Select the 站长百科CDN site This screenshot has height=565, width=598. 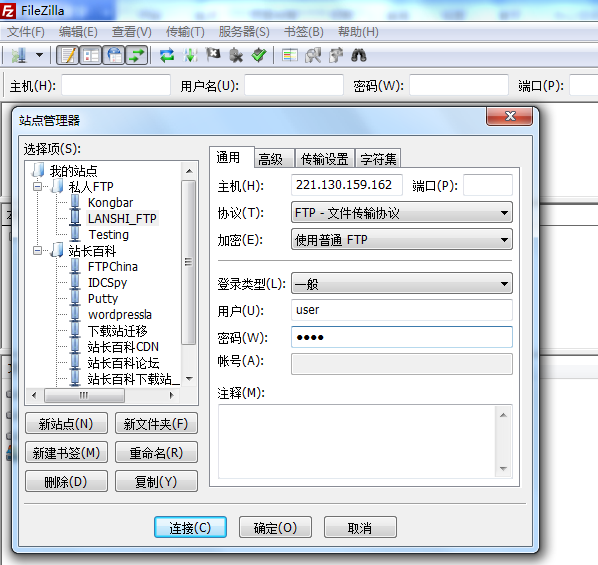[123, 347]
